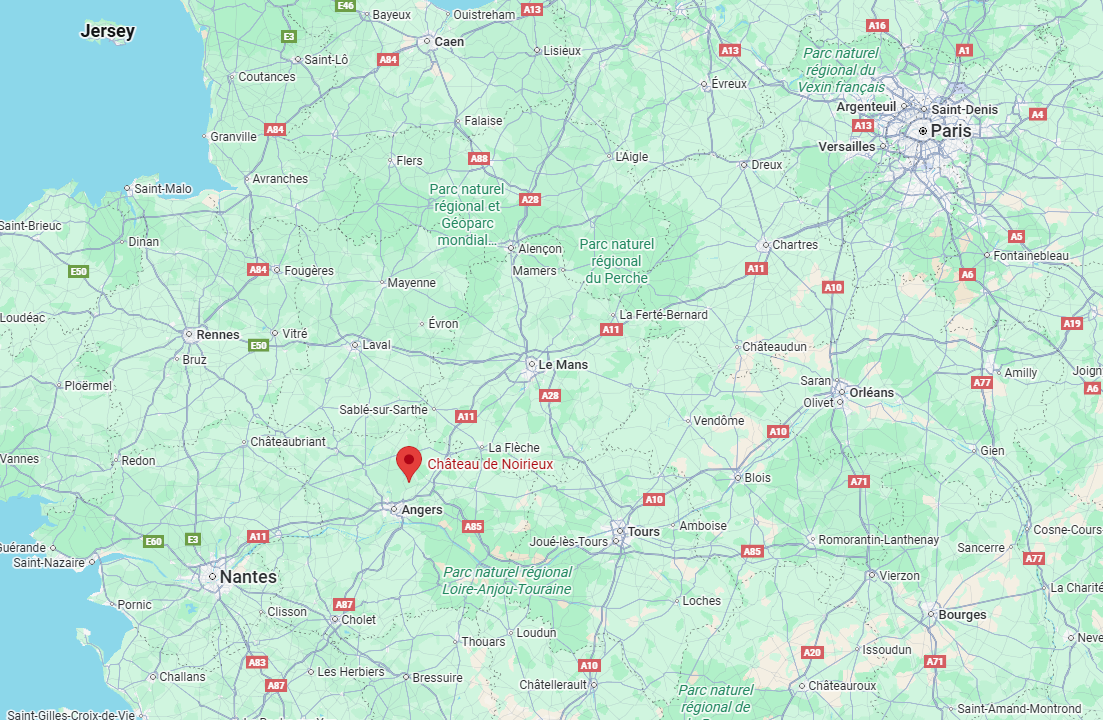This screenshot has height=720, width=1103.
Task: Open the Château de Noirieux label
Action: click(x=490, y=464)
